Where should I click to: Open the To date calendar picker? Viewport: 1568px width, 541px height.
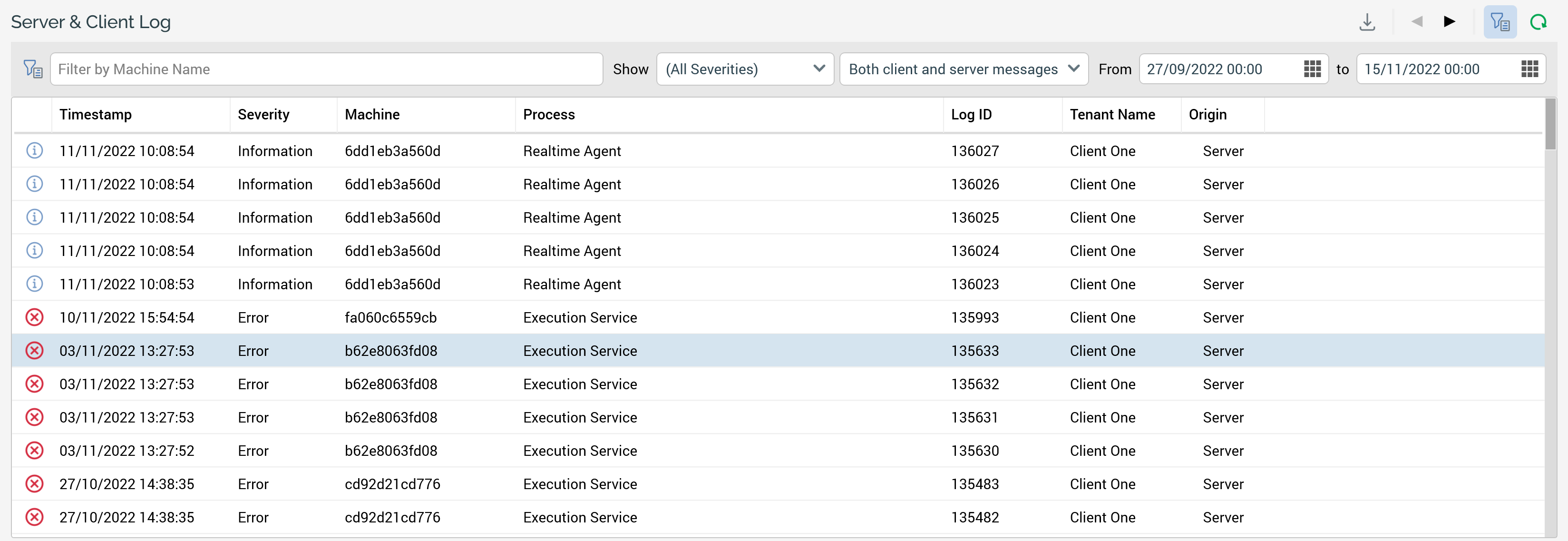tap(1529, 69)
